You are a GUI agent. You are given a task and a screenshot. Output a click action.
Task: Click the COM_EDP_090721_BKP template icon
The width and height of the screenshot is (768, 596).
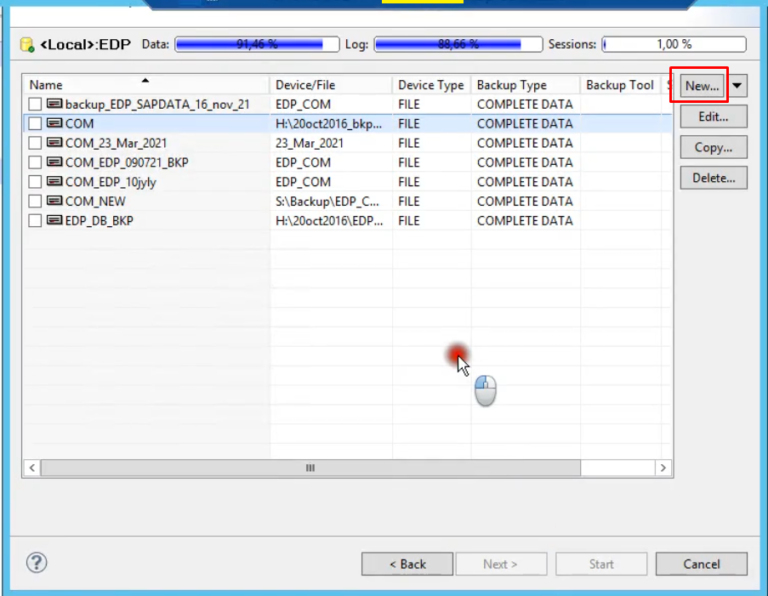[54, 162]
